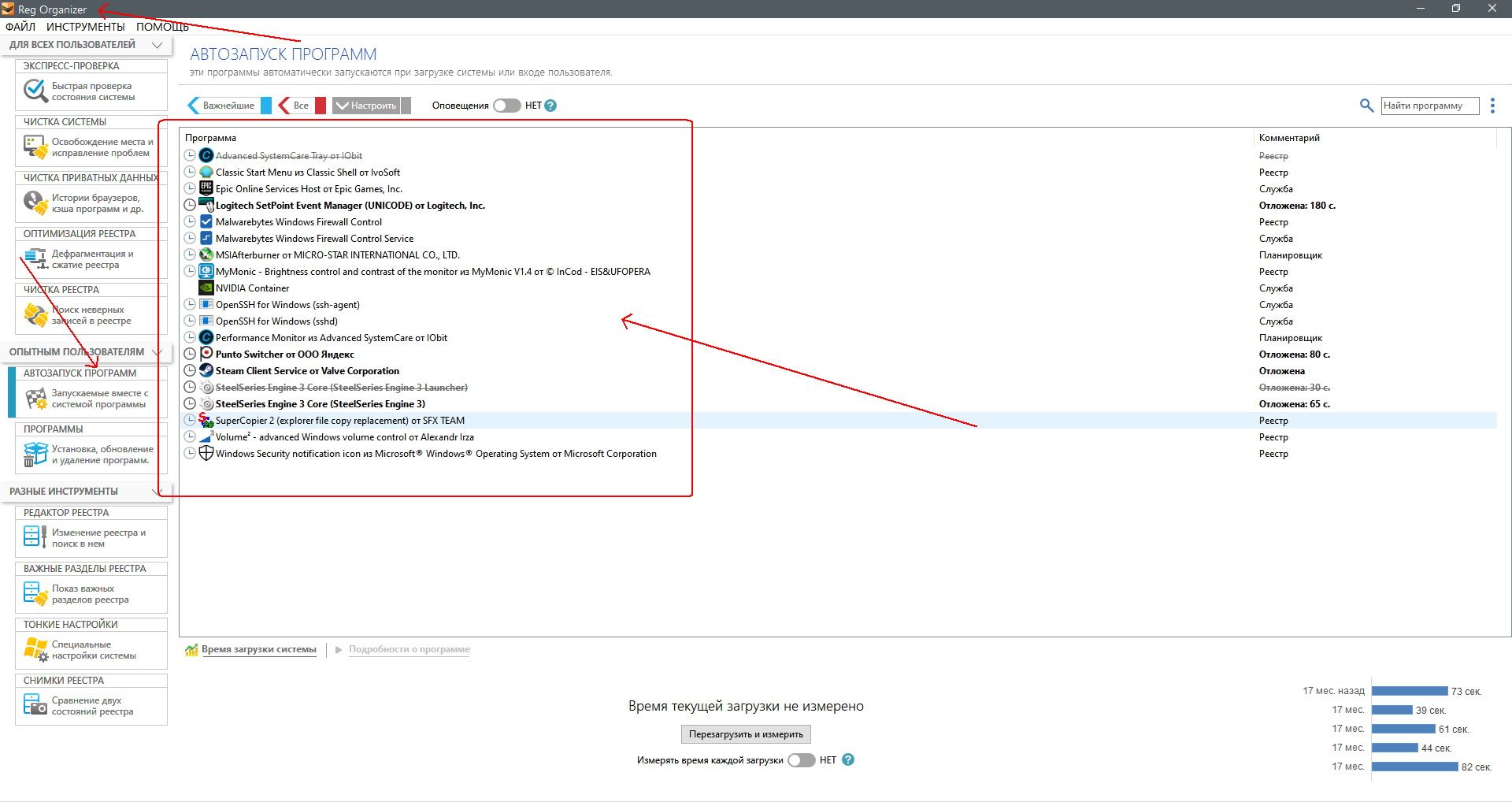Viewport: 1512px width, 802px height.
Task: Click the registry cleaning icon
Action: 35,315
